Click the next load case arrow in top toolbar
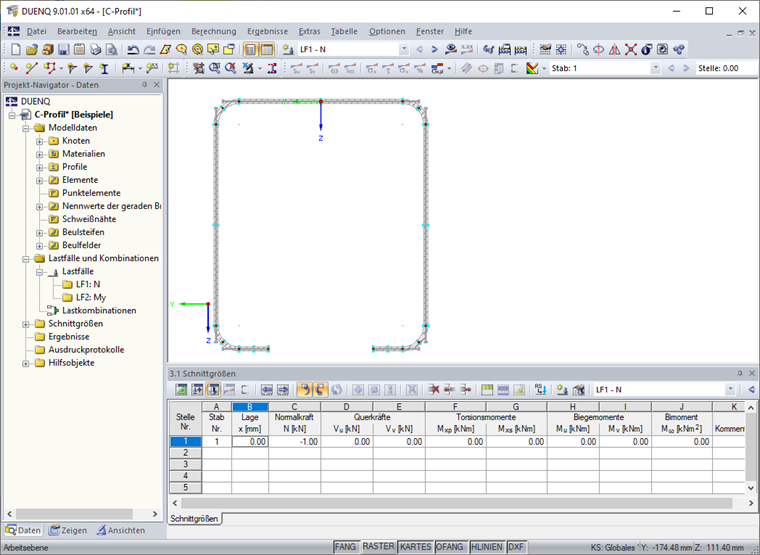The width and height of the screenshot is (760, 555). [435, 49]
